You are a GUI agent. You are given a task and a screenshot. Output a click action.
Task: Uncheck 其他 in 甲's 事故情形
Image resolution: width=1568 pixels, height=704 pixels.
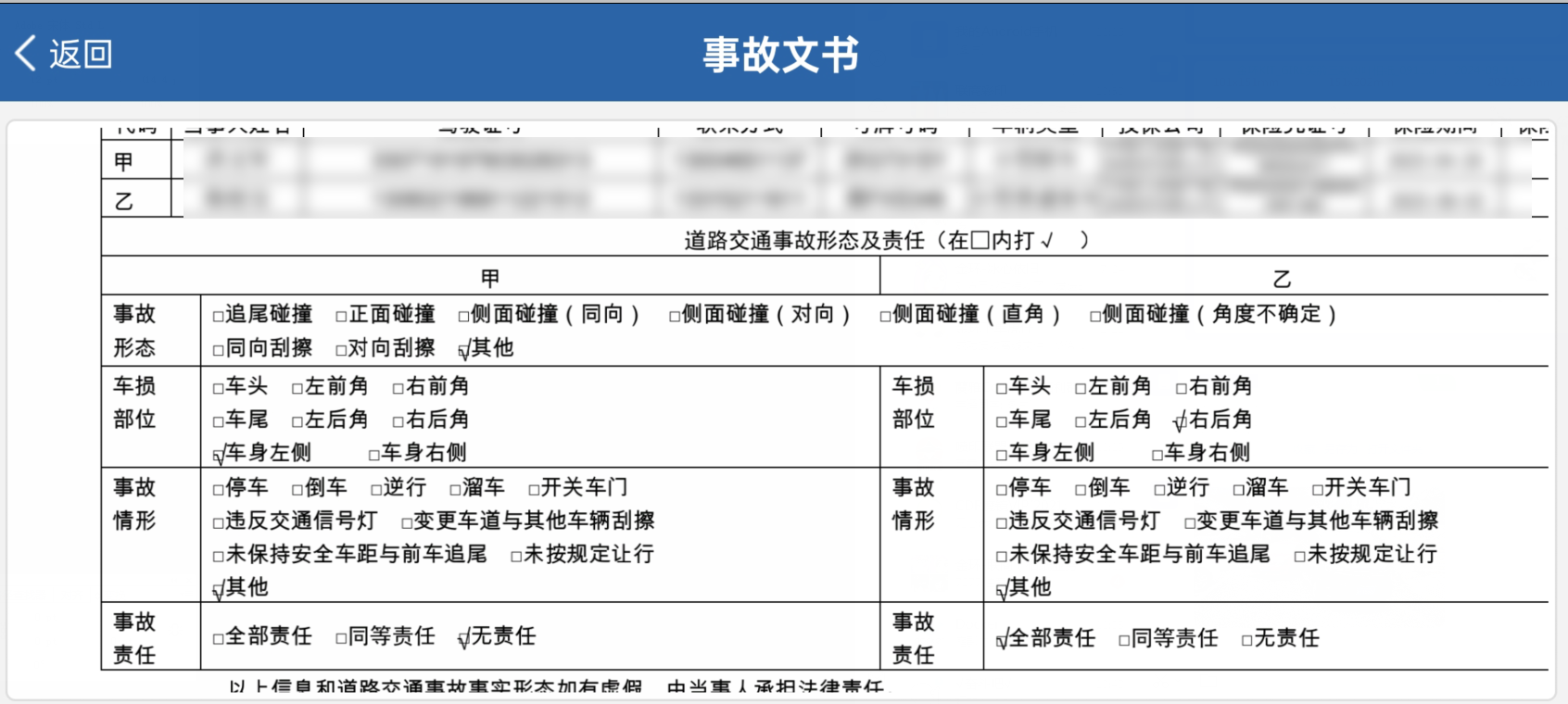pos(220,589)
